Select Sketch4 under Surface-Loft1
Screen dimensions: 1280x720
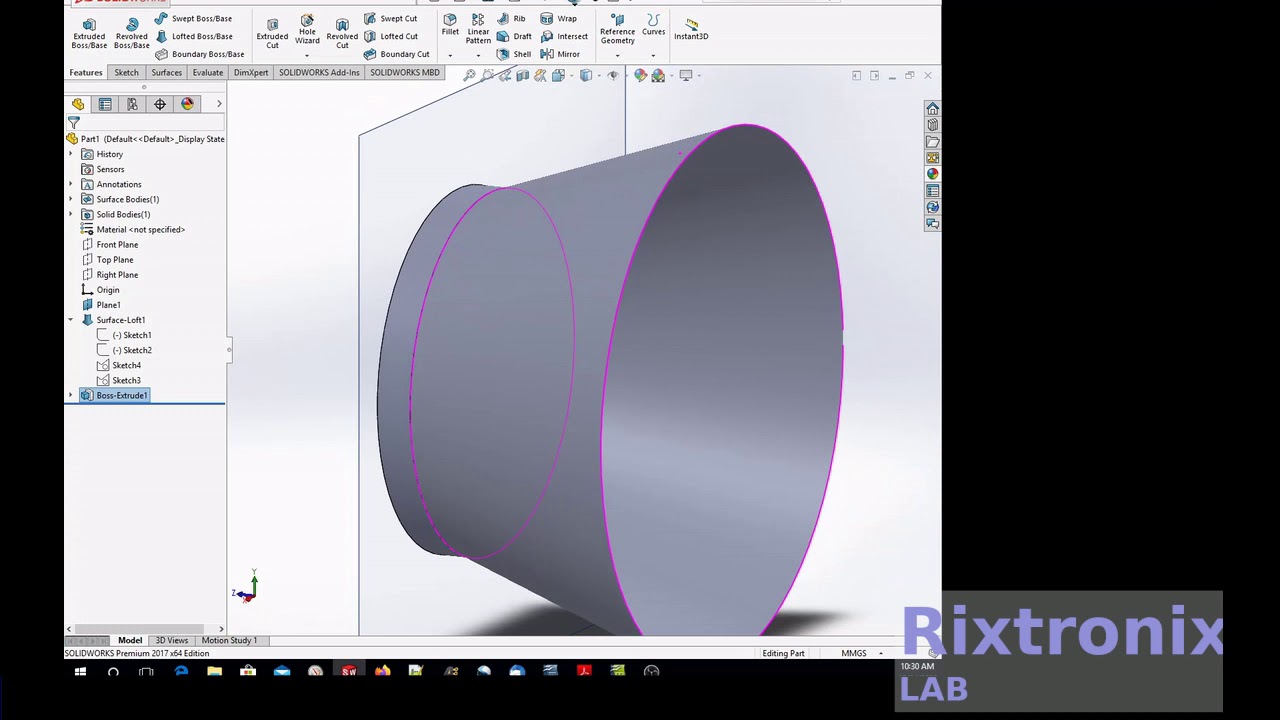[x=126, y=365]
